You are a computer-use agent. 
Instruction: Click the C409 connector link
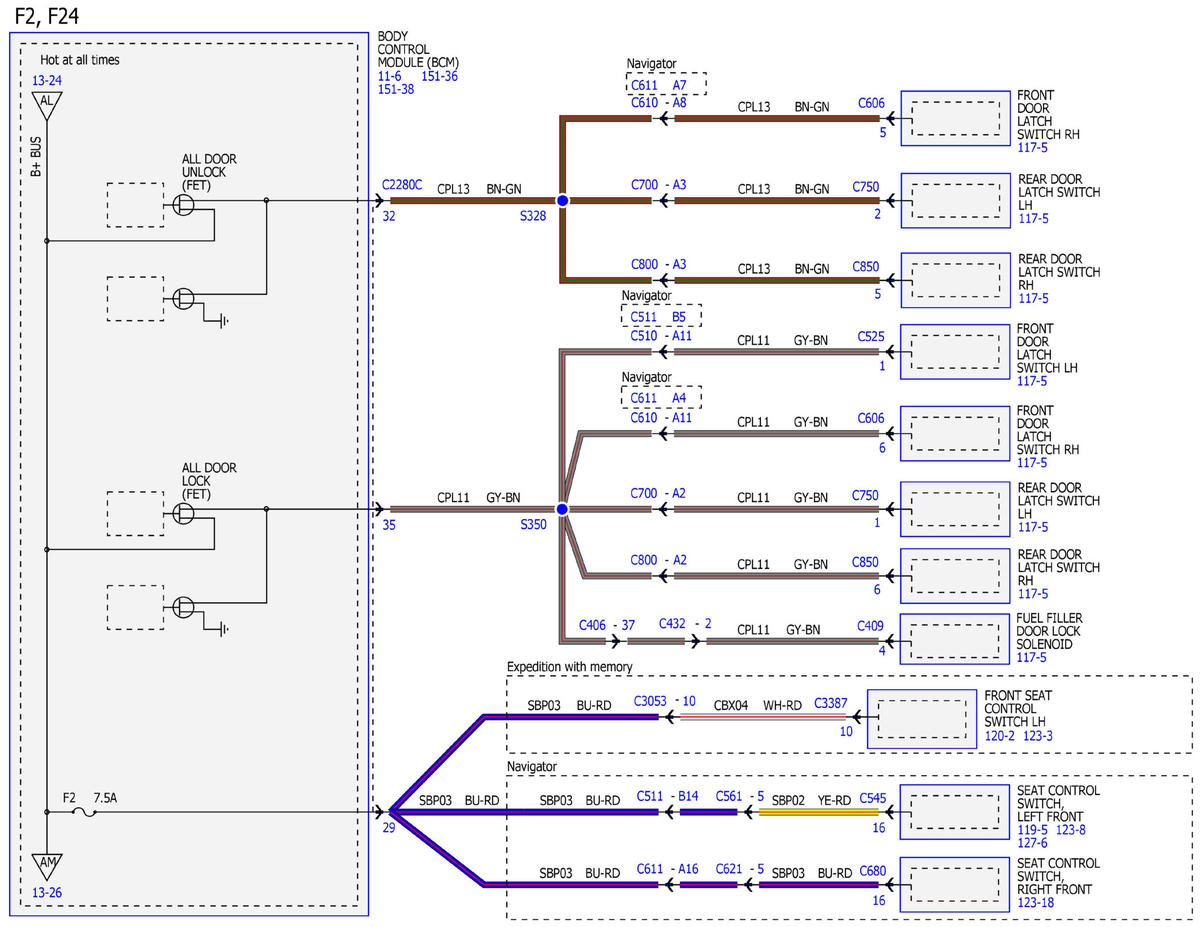tap(870, 626)
